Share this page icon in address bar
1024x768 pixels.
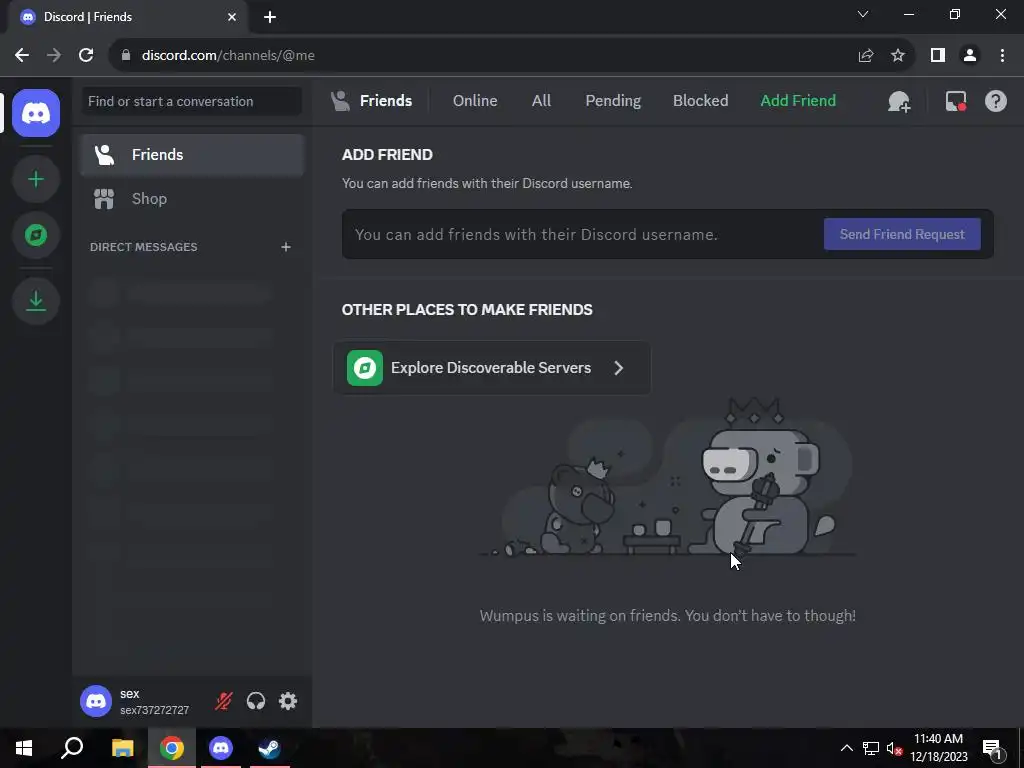pyautogui.click(x=866, y=56)
